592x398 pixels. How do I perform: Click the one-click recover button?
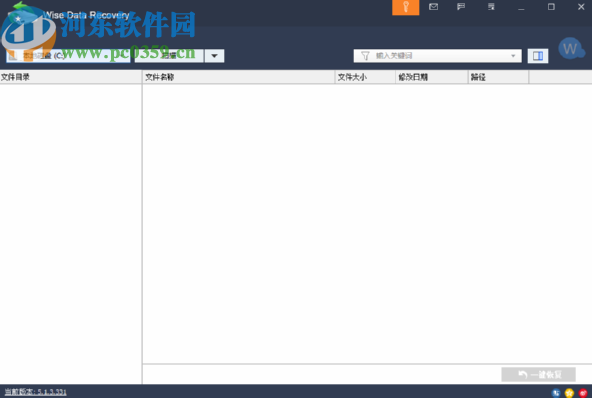click(538, 375)
